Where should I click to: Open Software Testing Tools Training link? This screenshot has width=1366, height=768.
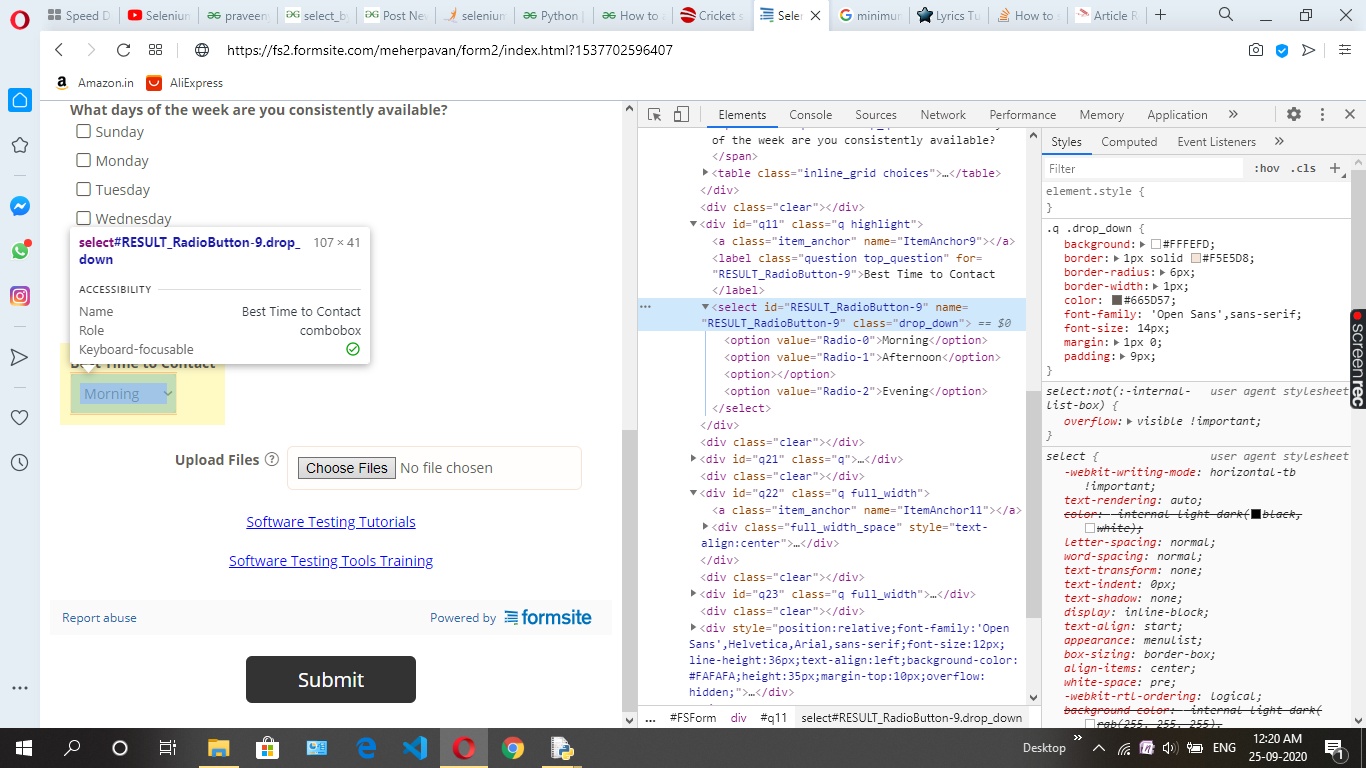331,561
